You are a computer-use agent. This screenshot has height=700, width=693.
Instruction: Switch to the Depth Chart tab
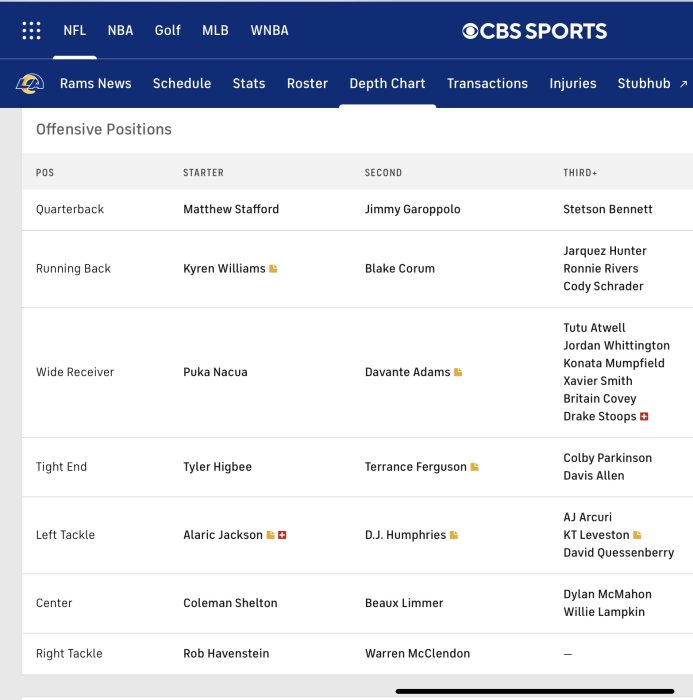387,84
